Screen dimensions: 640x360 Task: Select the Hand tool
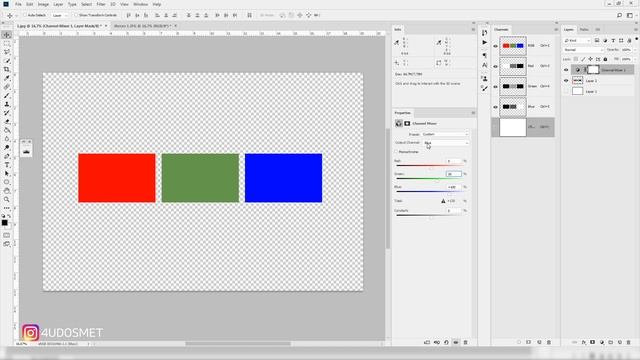pyautogui.click(x=7, y=191)
